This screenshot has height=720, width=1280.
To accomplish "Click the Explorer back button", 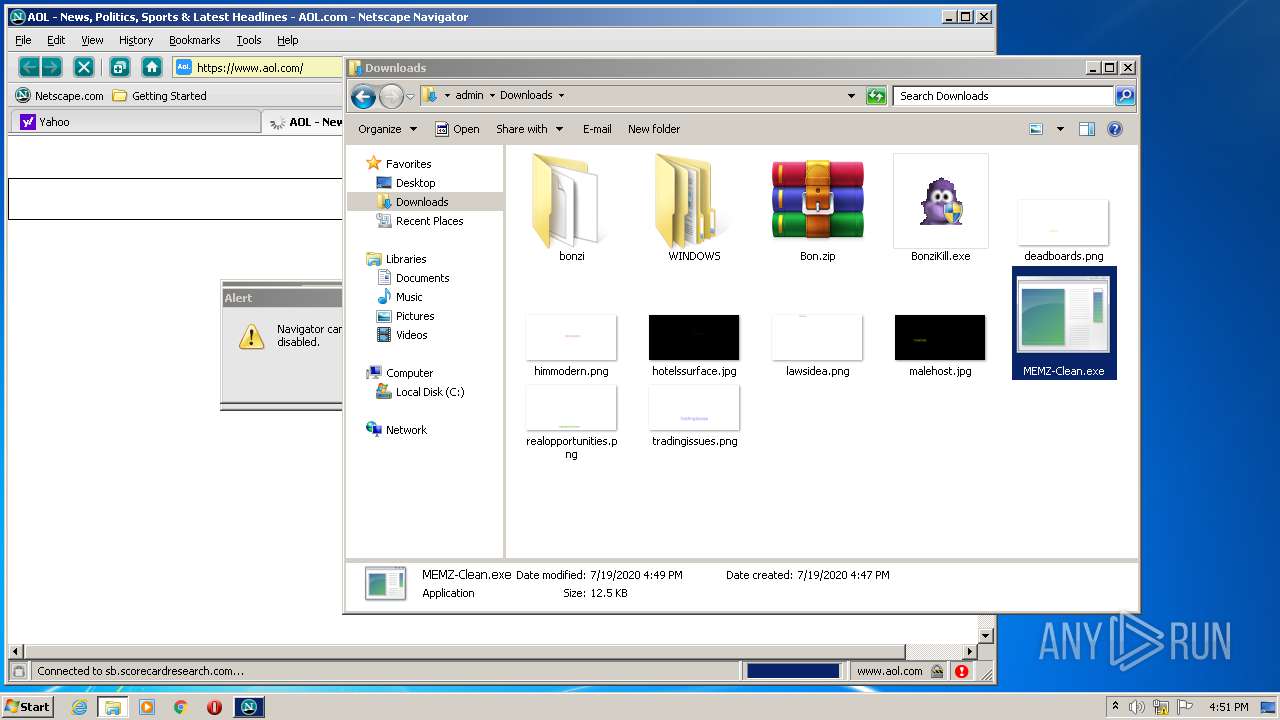I will click(364, 96).
